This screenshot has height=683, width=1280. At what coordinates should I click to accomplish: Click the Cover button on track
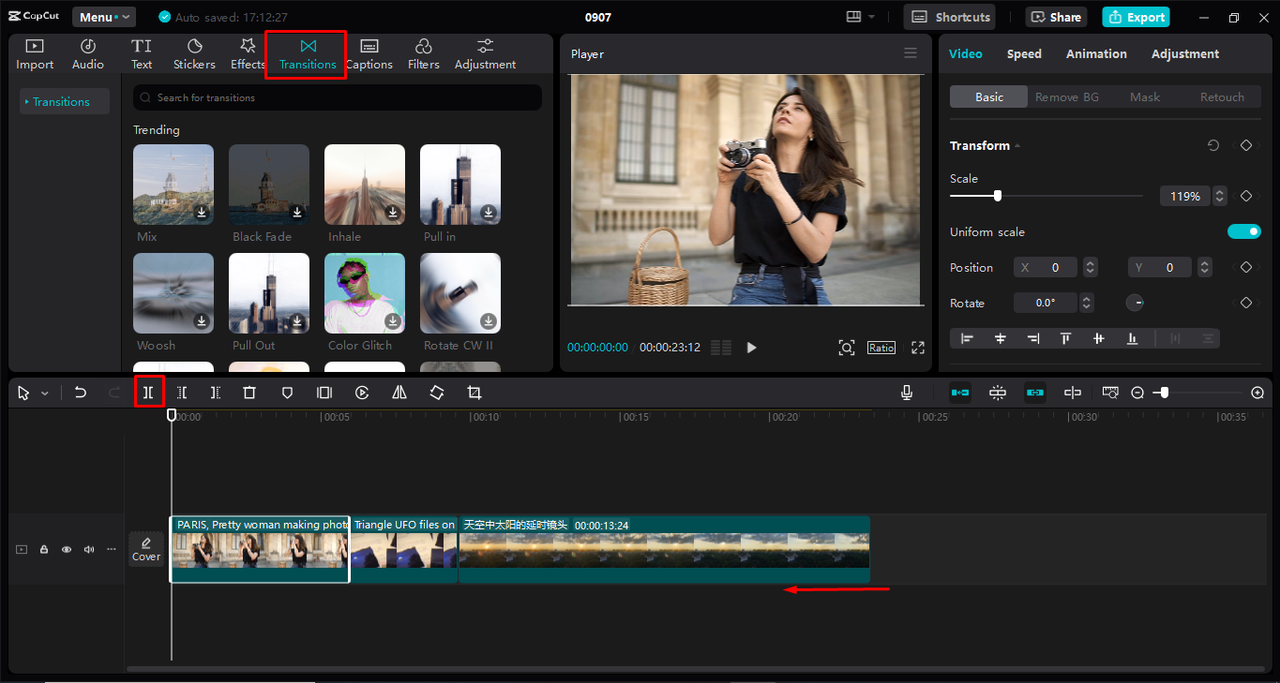click(146, 549)
